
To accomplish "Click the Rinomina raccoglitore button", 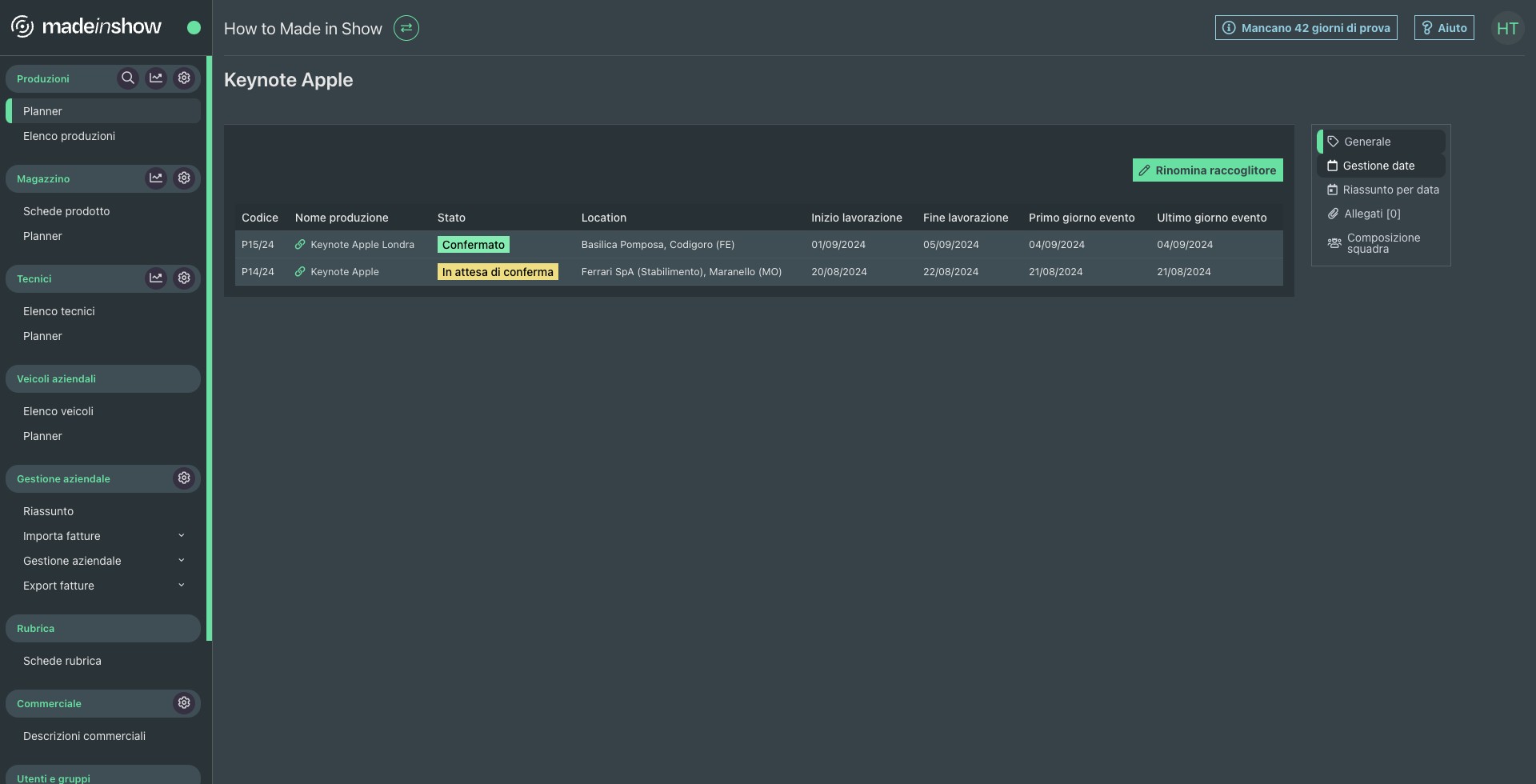I will coord(1208,170).
